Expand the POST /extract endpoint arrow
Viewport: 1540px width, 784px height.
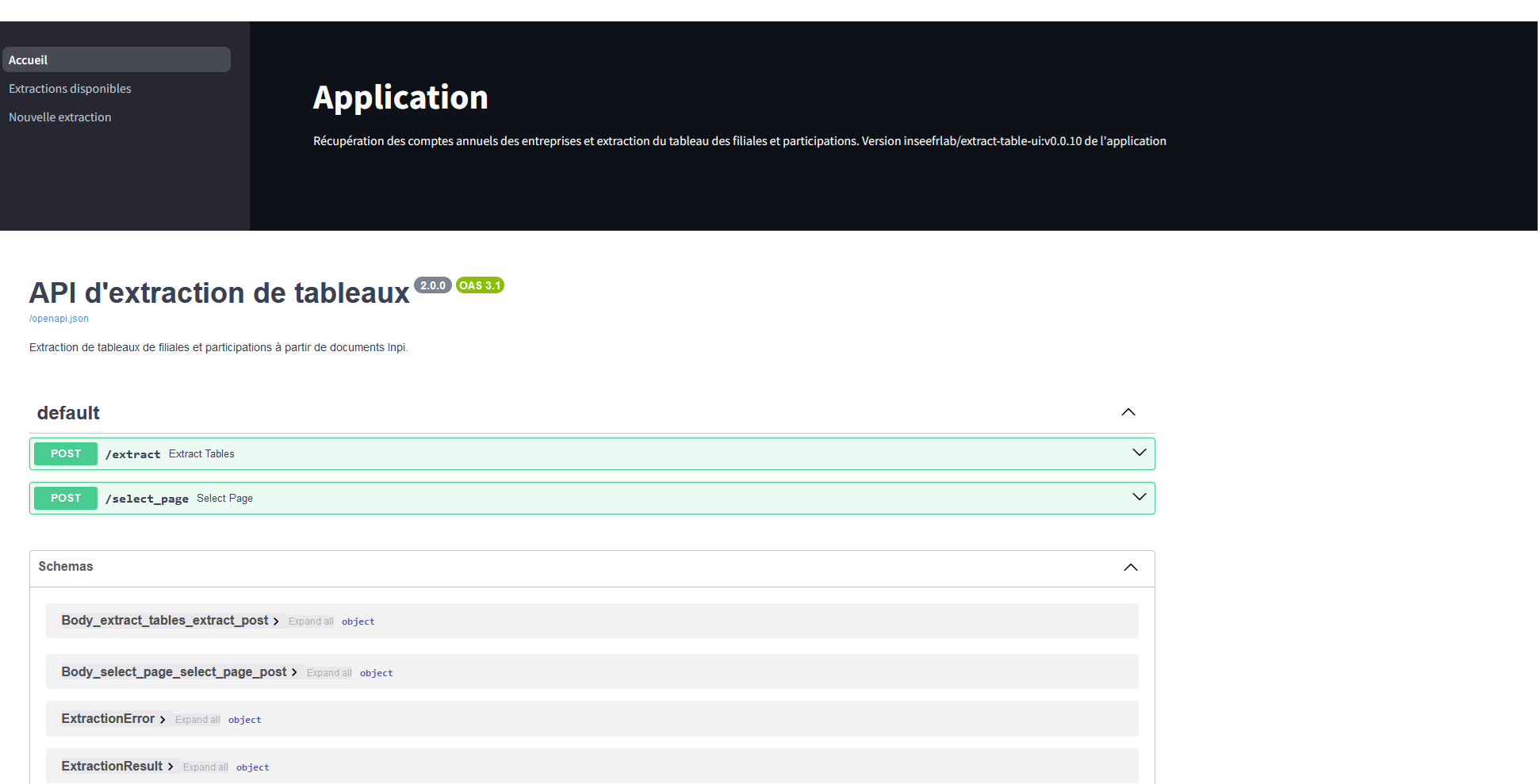(x=1139, y=453)
